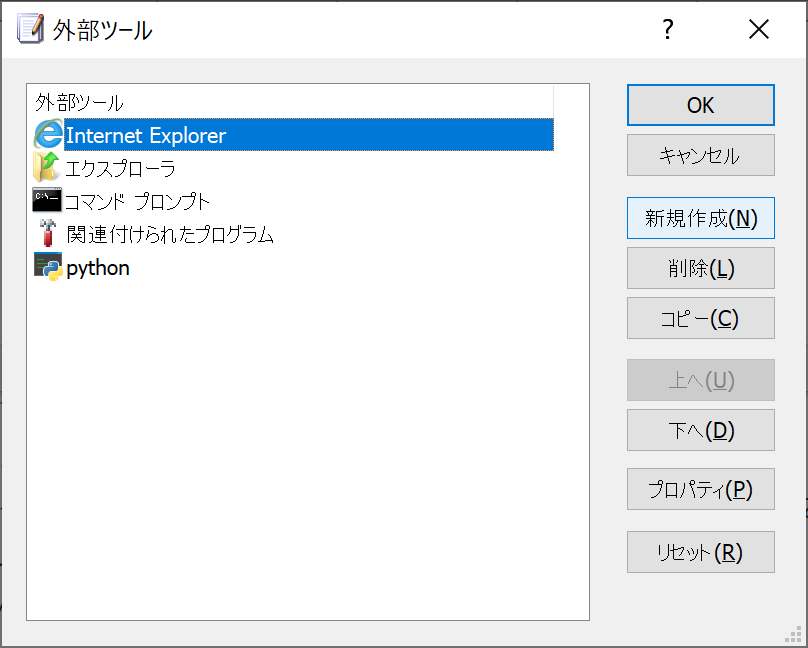
Task: Select the Internet Explorer list entry
Action: click(x=309, y=135)
